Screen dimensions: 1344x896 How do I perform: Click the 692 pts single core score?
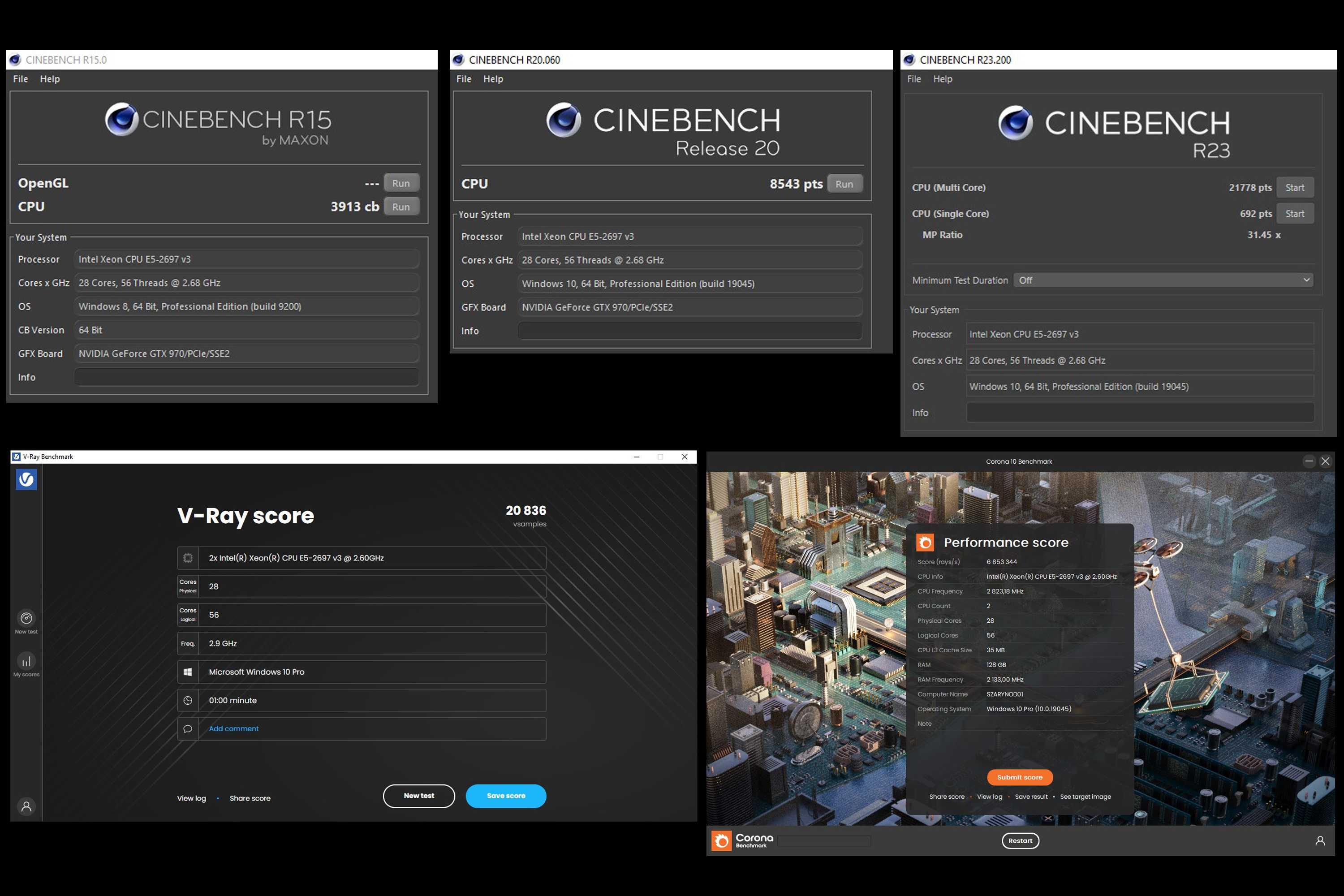tap(1256, 214)
